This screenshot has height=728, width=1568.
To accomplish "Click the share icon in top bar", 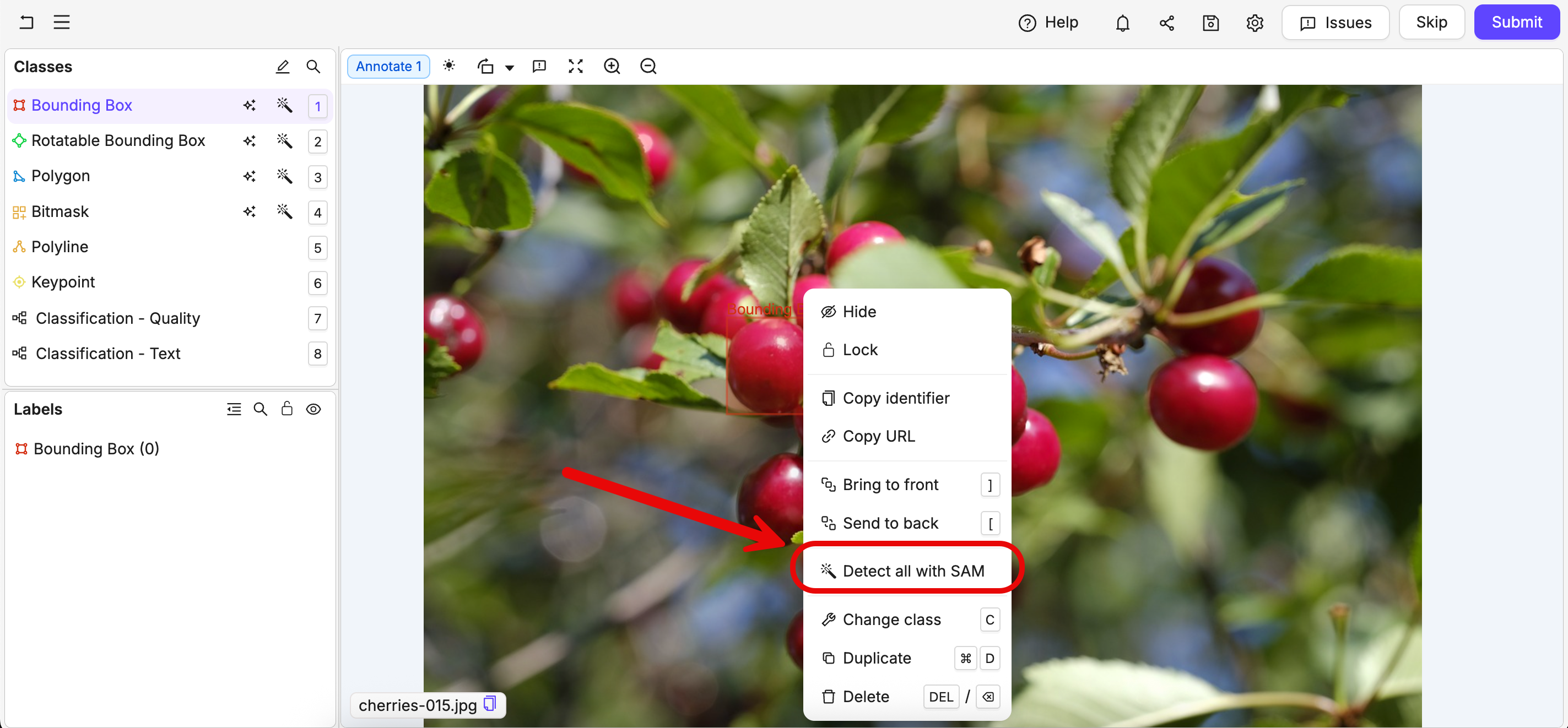I will 1166,23.
